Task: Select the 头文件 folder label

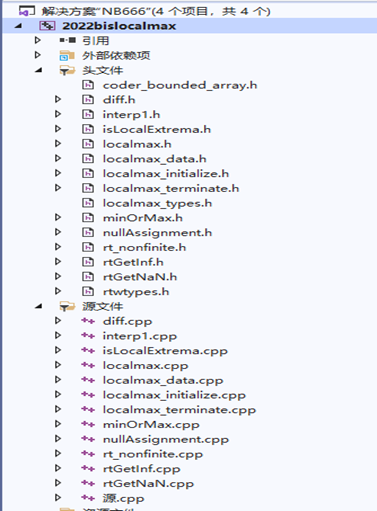Action: click(x=103, y=71)
